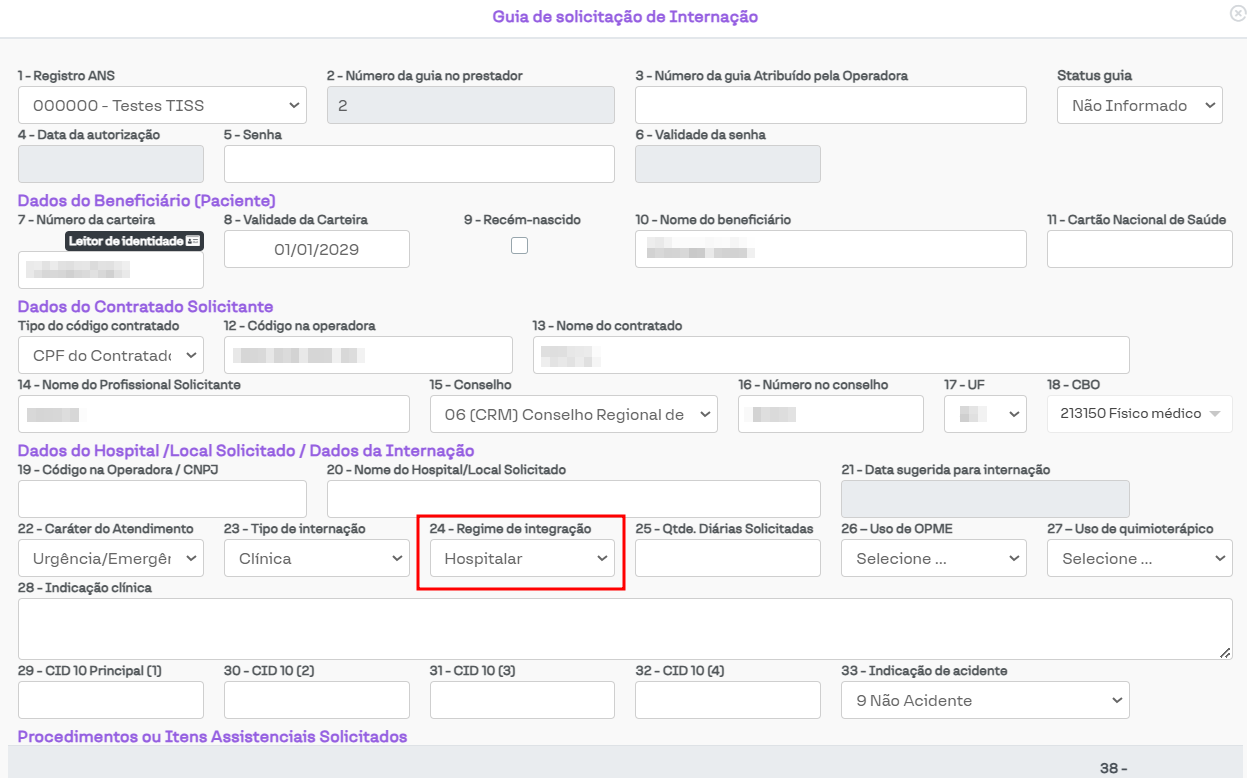1247x778 pixels.
Task: Close the Guia de solicitação dialog
Action: pos(1237,14)
